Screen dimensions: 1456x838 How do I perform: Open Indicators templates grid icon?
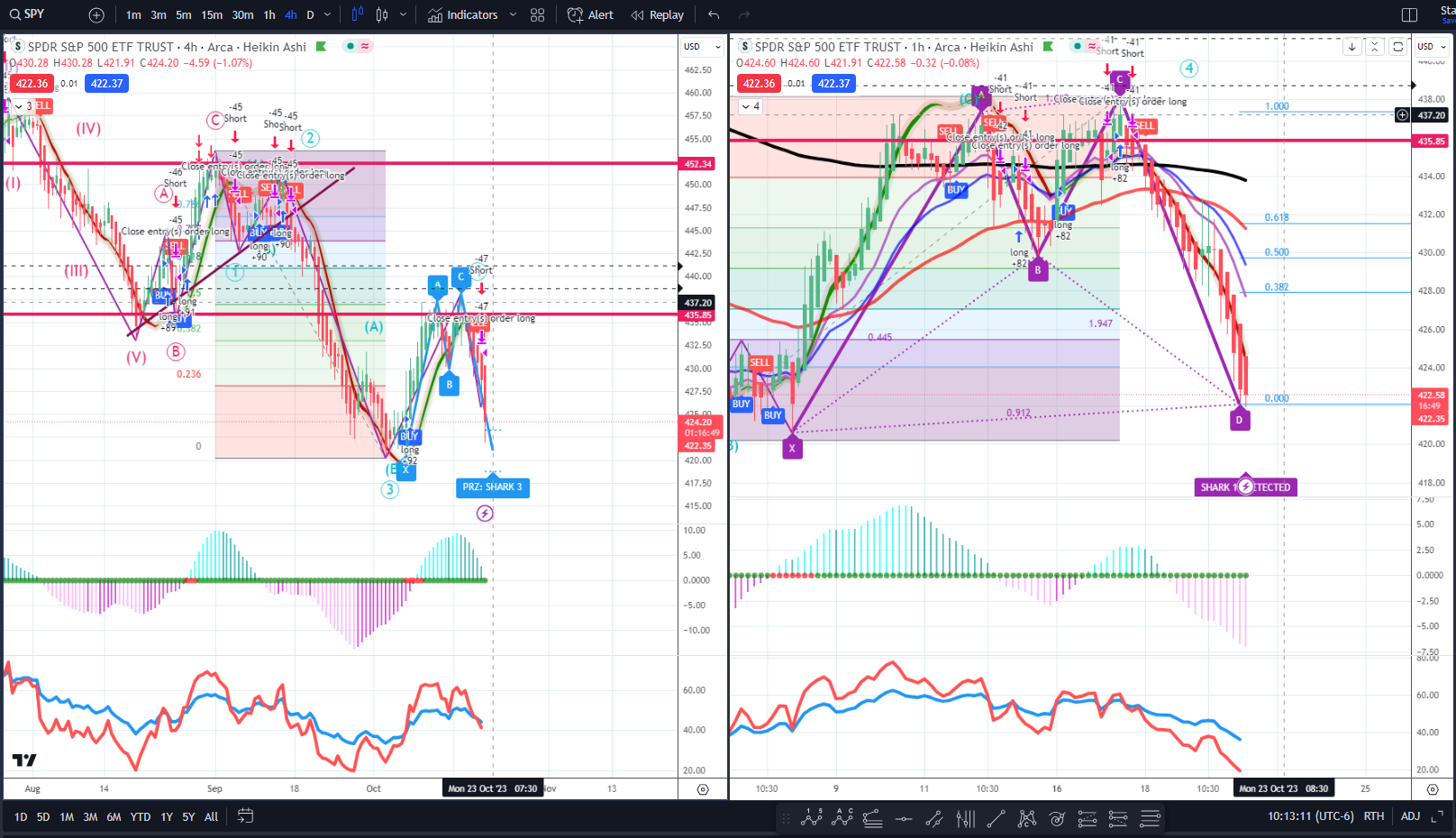point(538,15)
